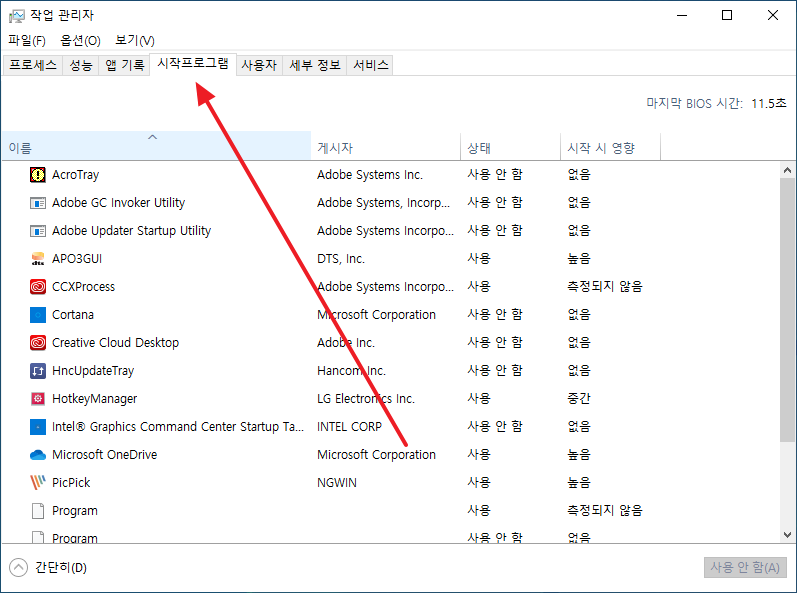Image resolution: width=797 pixels, height=593 pixels.
Task: Select the Cortana entry name
Action: tap(73, 315)
